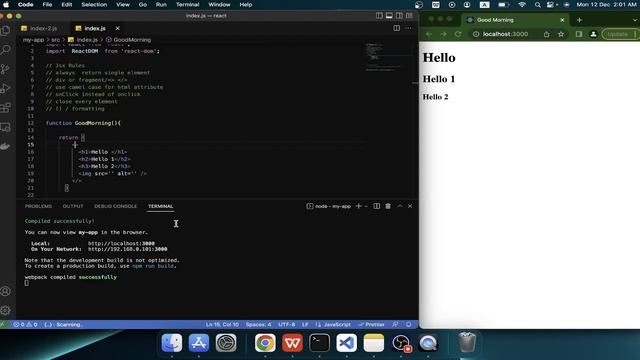Share this page icon in Chrome
This screenshot has height=360, width=640.
coord(546,34)
